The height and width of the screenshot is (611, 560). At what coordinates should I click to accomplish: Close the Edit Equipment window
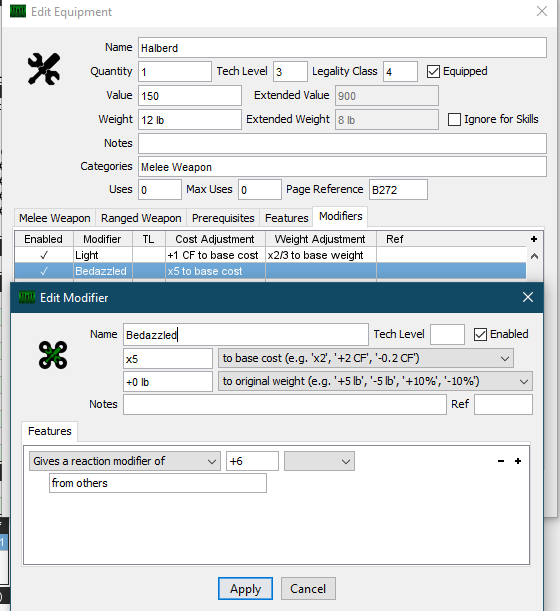[x=542, y=11]
